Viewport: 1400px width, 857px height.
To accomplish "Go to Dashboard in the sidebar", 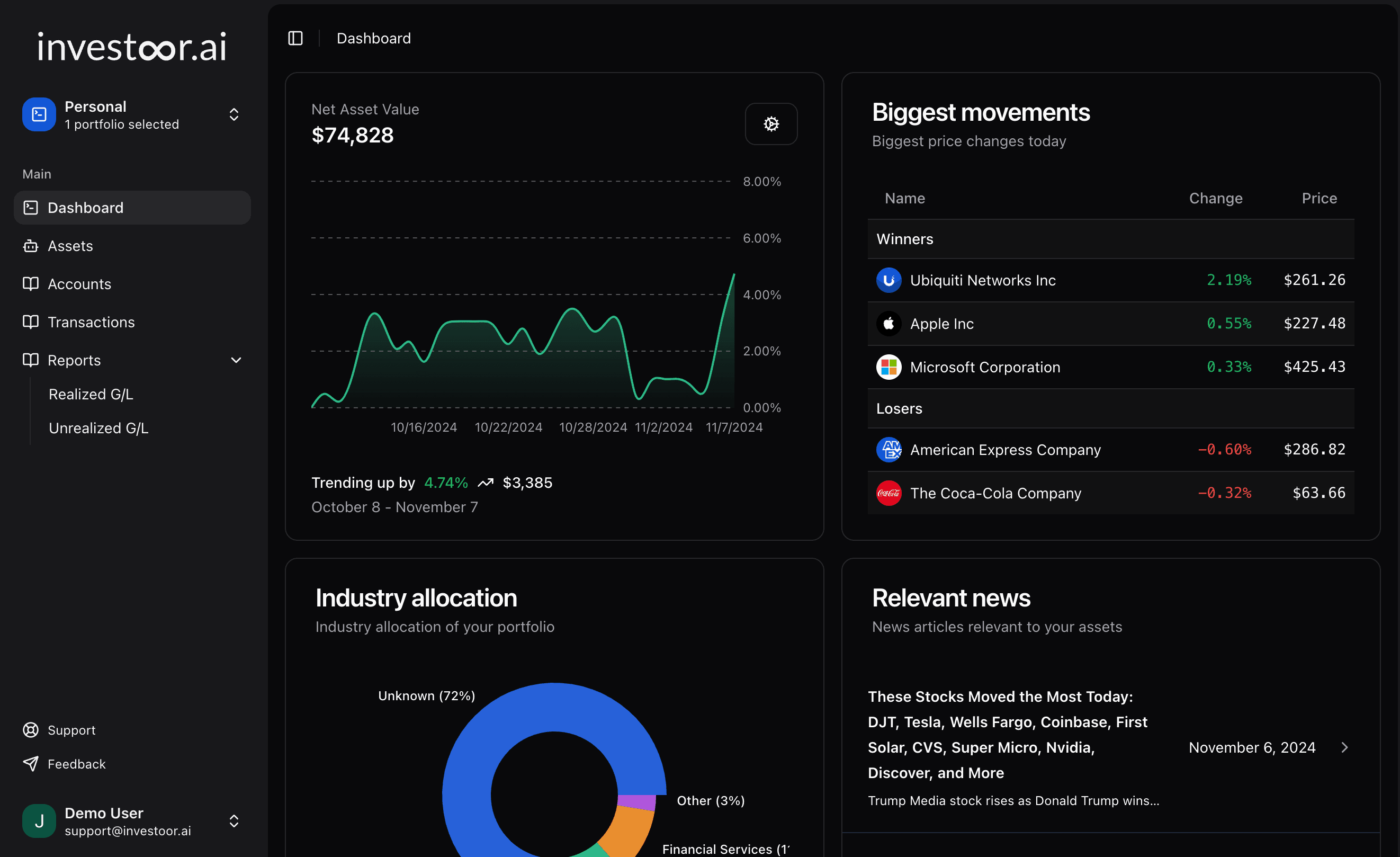I will click(x=132, y=208).
